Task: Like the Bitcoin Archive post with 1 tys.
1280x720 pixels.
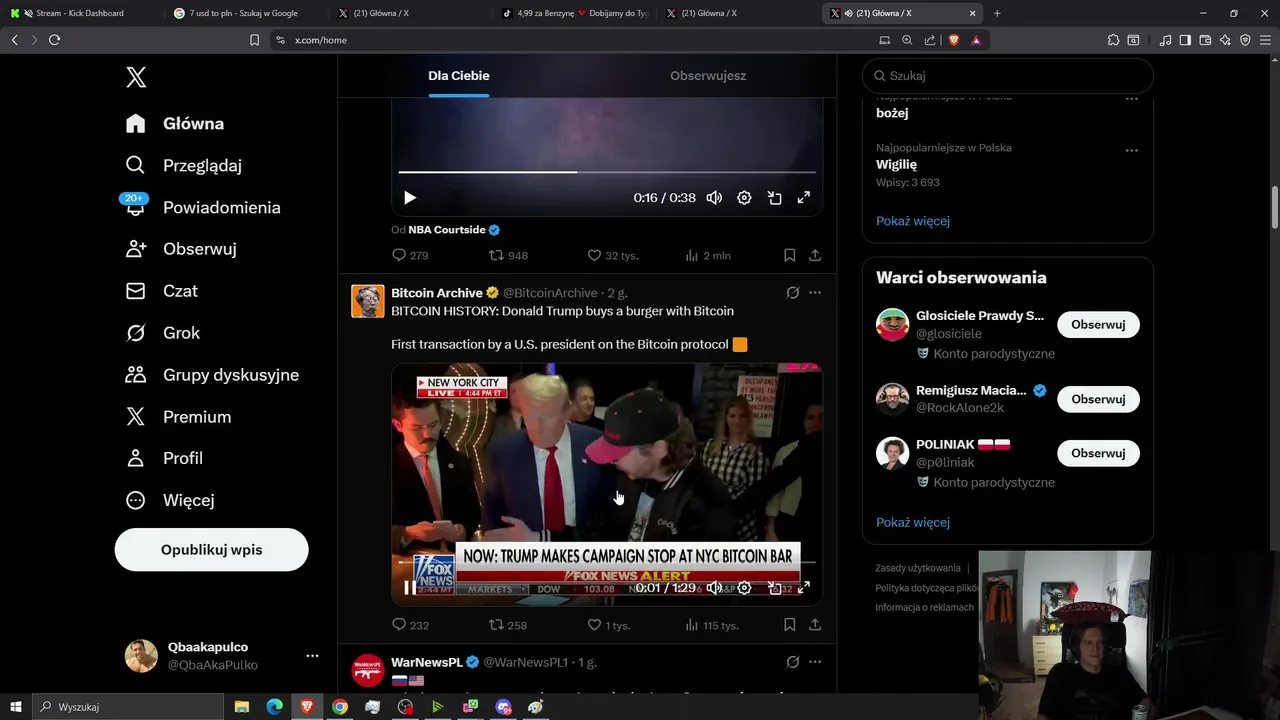Action: (608, 626)
